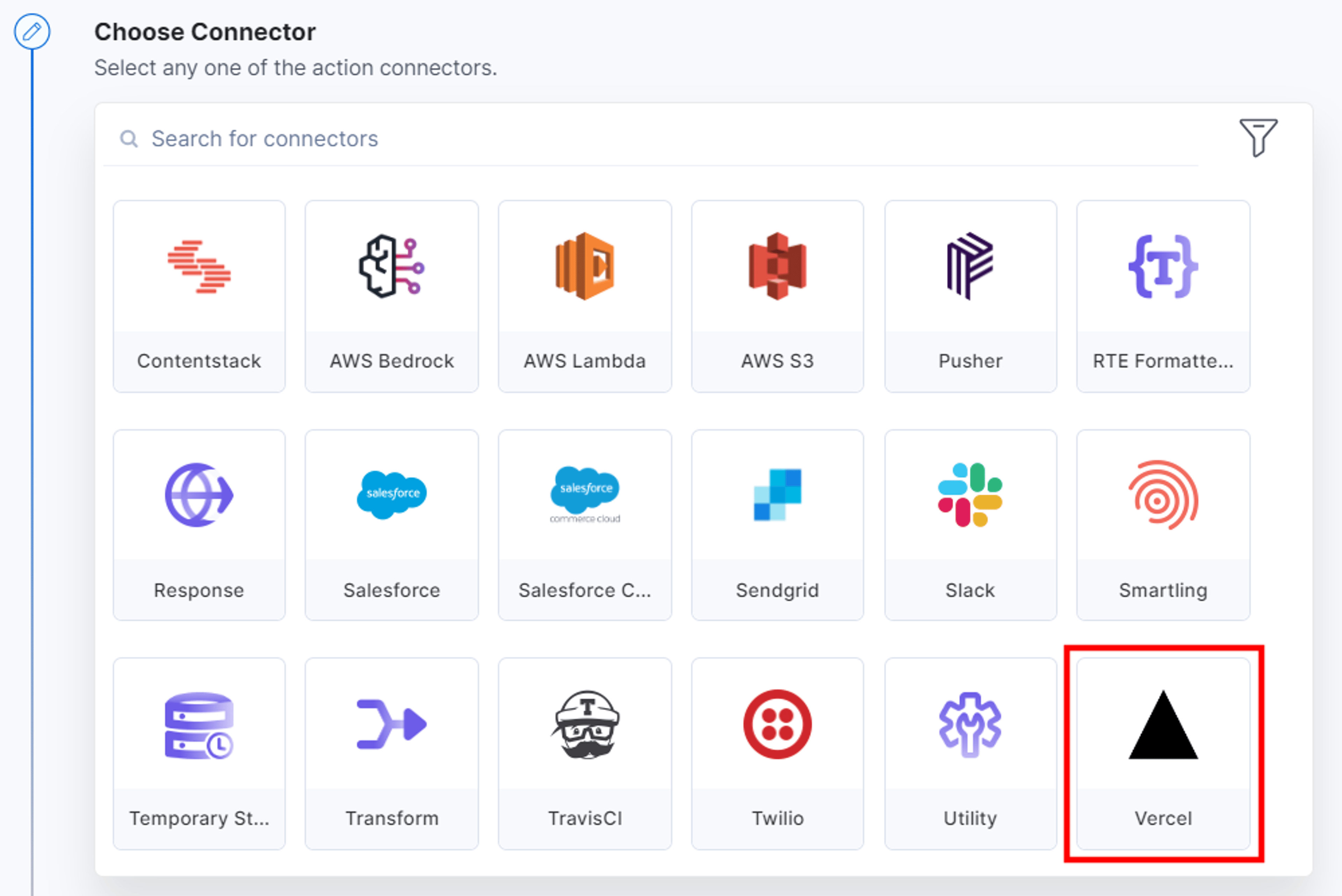Choose the Salesforce connector

pyautogui.click(x=391, y=525)
